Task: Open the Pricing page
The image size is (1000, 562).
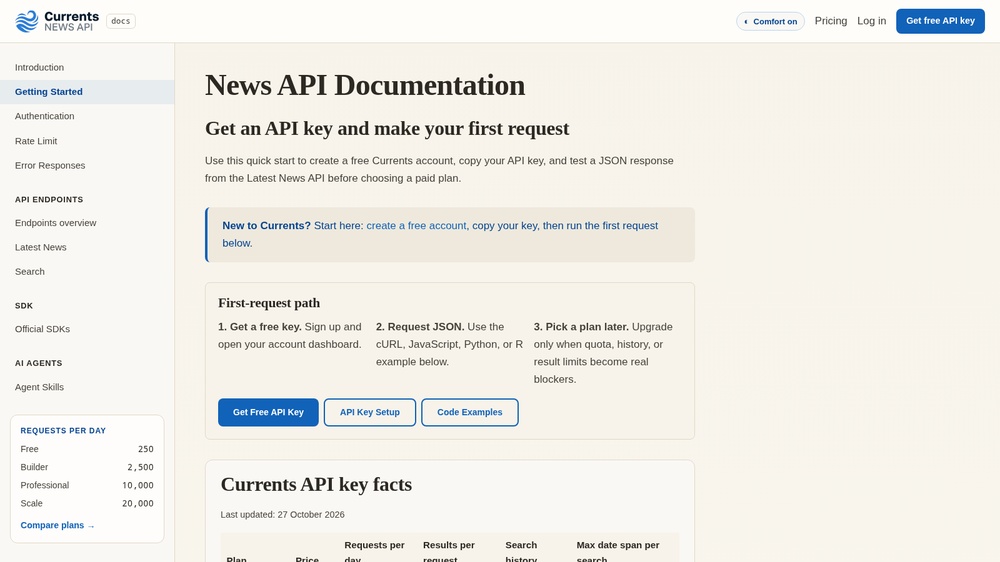Action: tap(831, 21)
